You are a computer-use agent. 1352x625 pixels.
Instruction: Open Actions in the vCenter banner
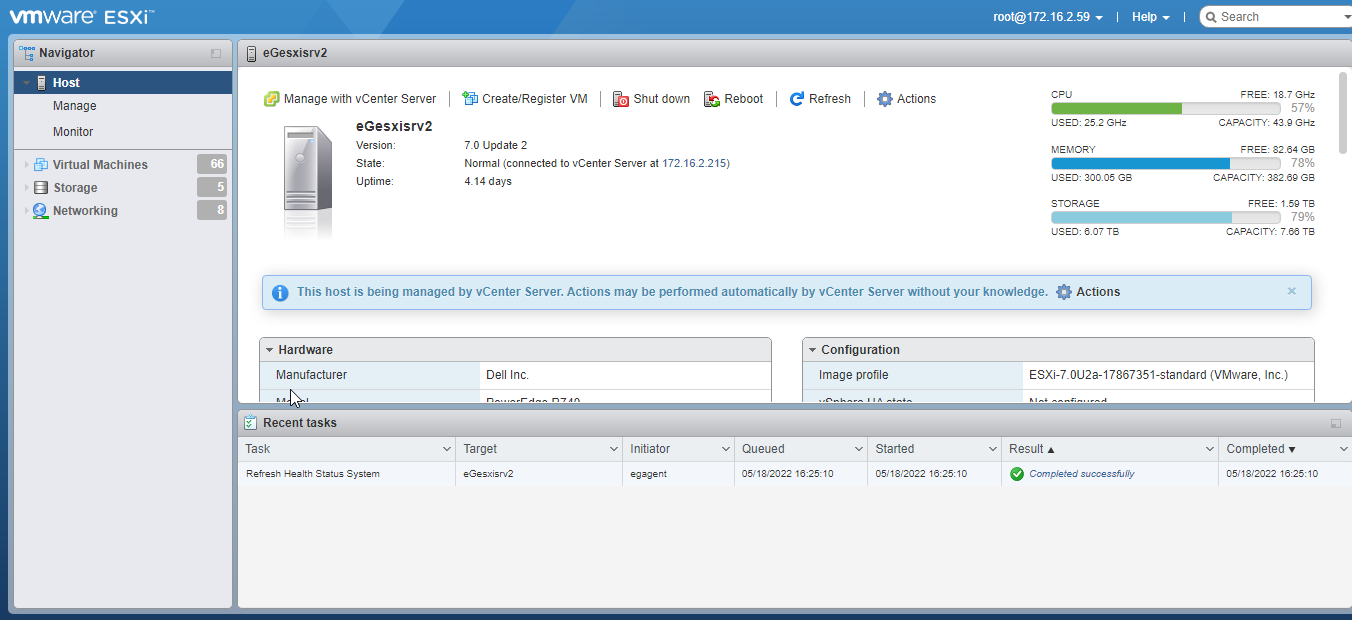pos(1088,292)
